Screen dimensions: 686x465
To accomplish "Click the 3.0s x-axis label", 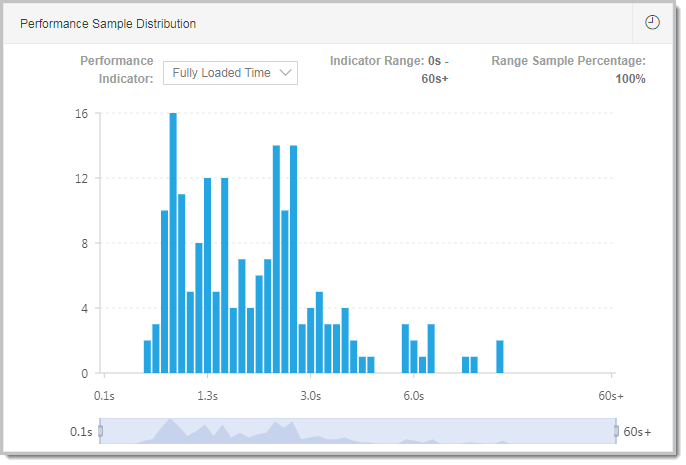I will [310, 396].
